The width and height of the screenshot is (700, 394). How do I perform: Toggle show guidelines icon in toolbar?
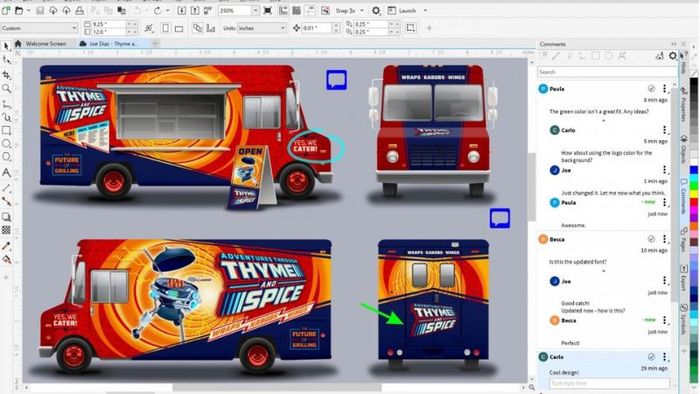click(x=310, y=10)
